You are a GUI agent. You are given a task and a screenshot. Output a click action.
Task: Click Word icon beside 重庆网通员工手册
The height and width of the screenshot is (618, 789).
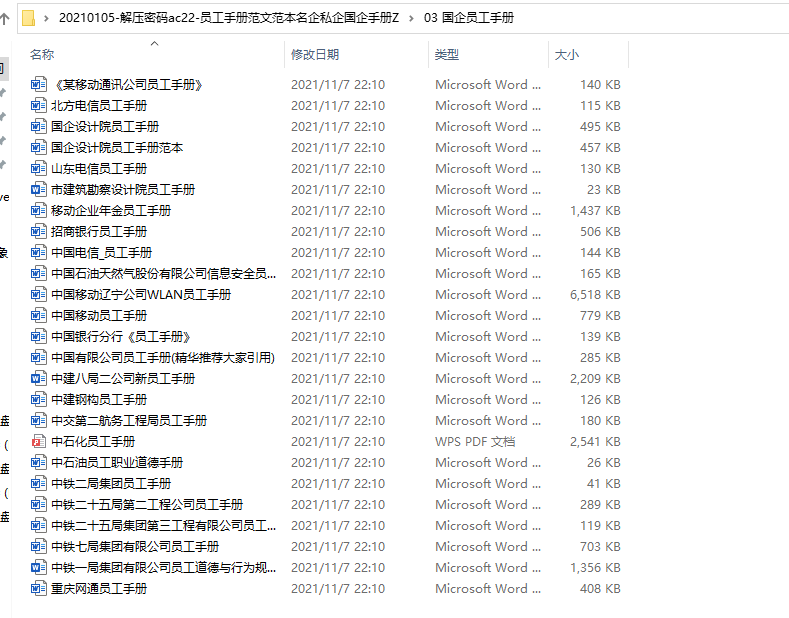(x=39, y=588)
